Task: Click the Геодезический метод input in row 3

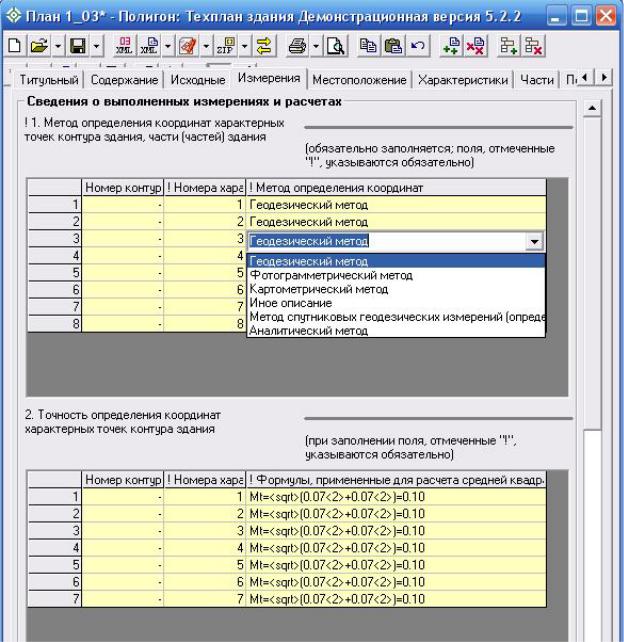Action: click(386, 241)
